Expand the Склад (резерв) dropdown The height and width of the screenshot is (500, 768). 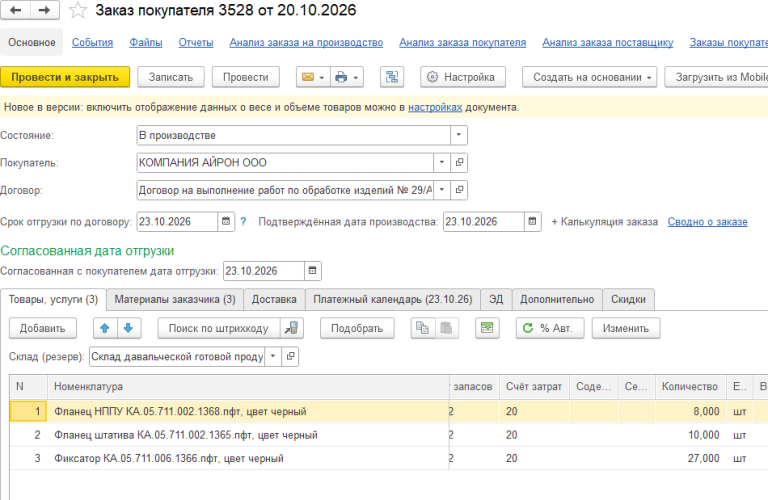273,356
